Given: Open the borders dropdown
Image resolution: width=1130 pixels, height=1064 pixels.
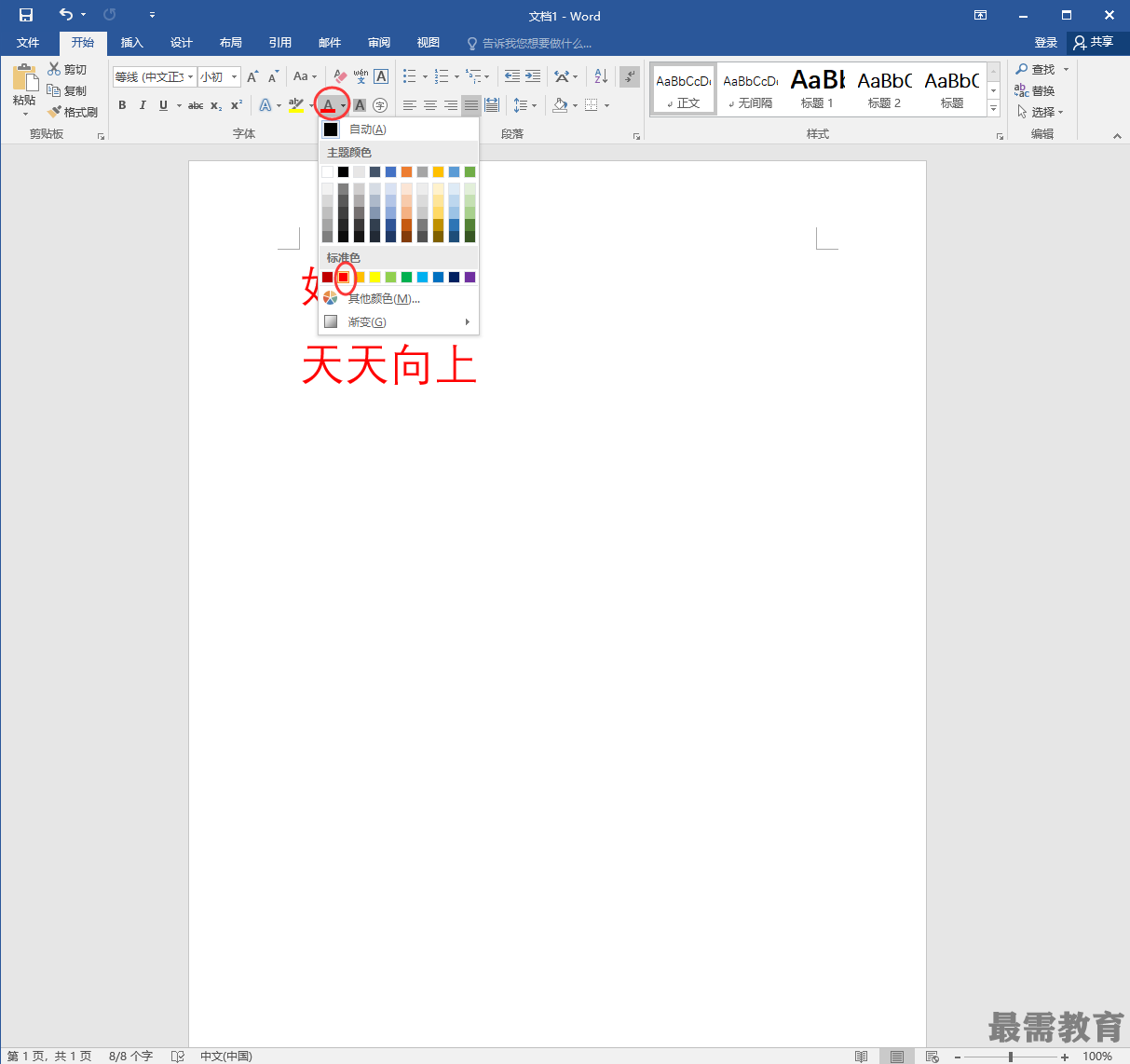Looking at the screenshot, I should (606, 105).
